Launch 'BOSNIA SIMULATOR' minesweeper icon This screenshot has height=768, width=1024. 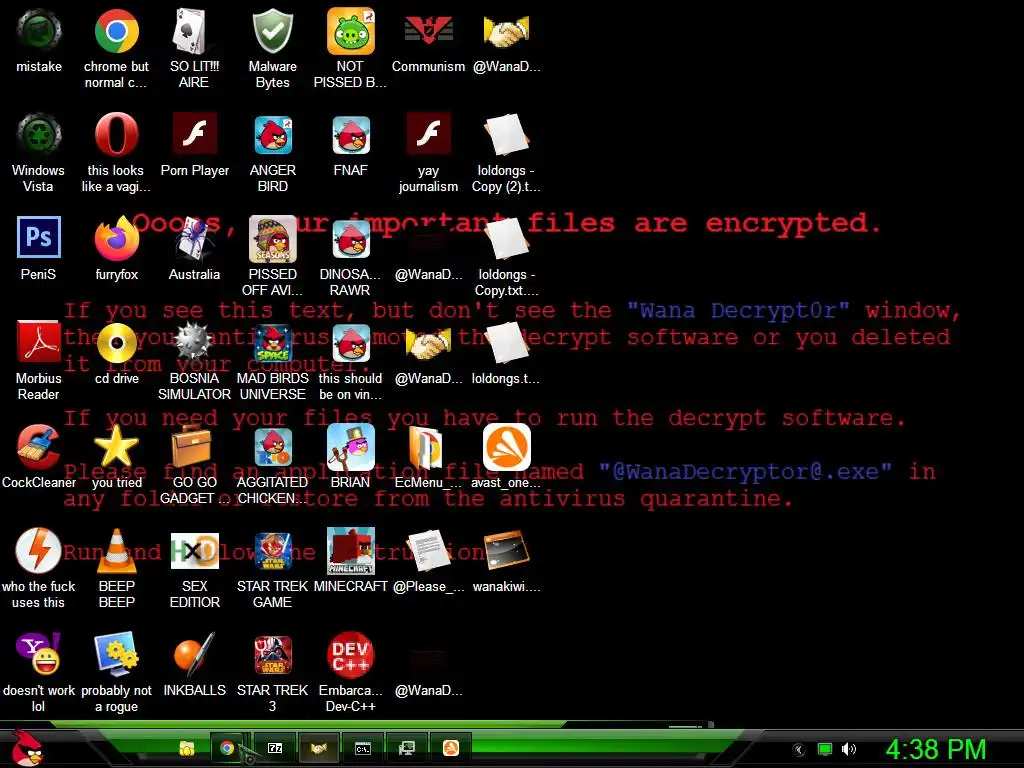pos(194,343)
